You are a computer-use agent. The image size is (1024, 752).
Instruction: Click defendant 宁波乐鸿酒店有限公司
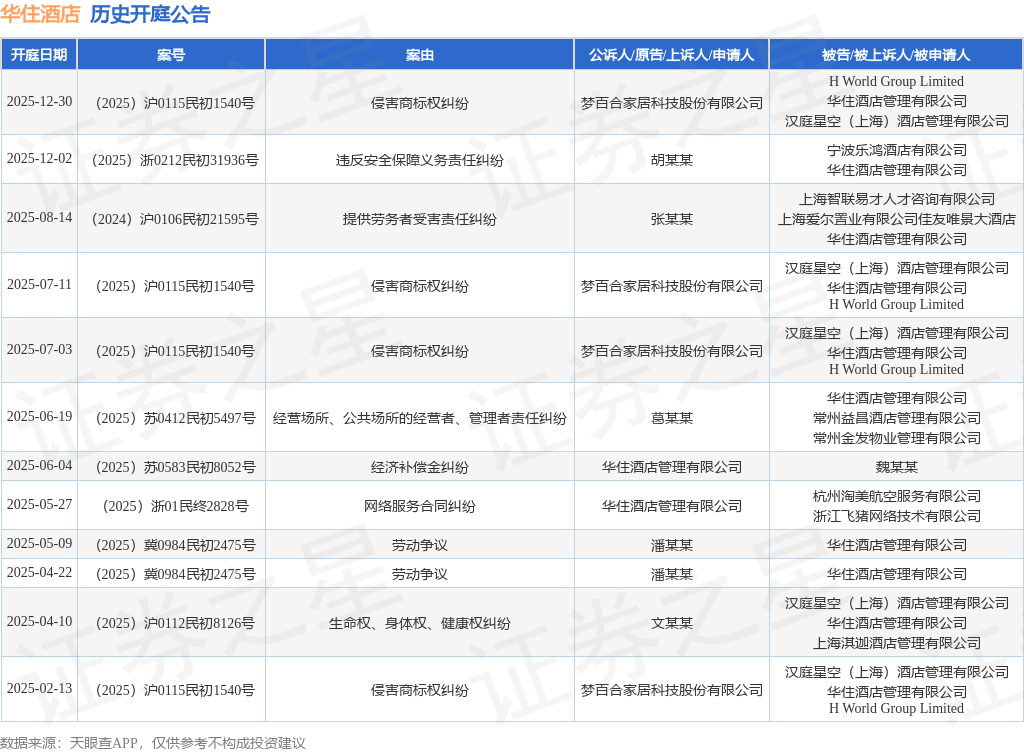897,150
